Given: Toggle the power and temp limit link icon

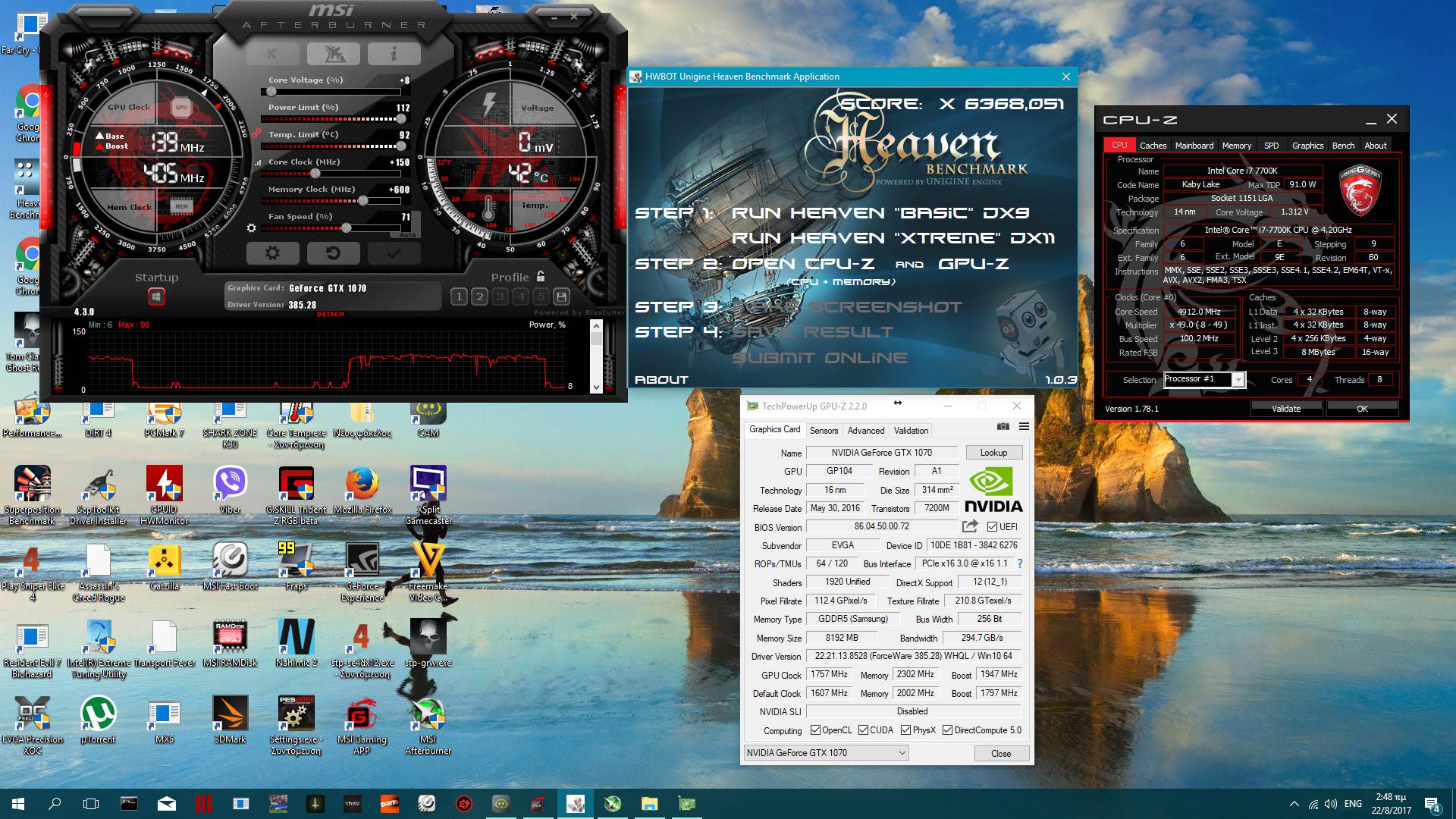Looking at the screenshot, I should point(256,134).
